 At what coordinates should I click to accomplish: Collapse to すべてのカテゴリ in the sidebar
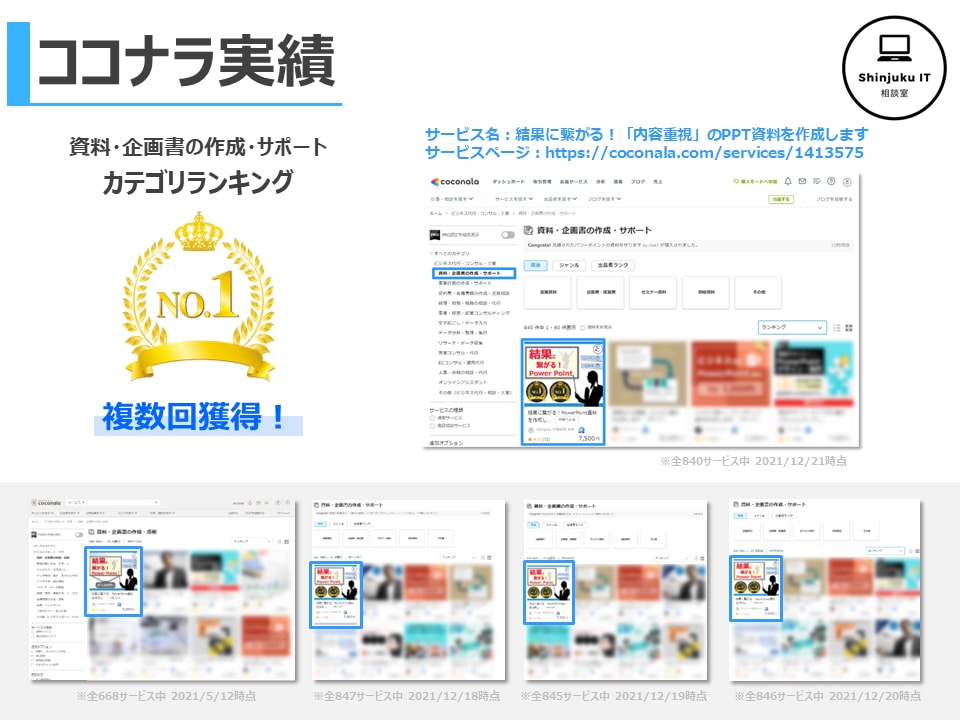click(451, 253)
